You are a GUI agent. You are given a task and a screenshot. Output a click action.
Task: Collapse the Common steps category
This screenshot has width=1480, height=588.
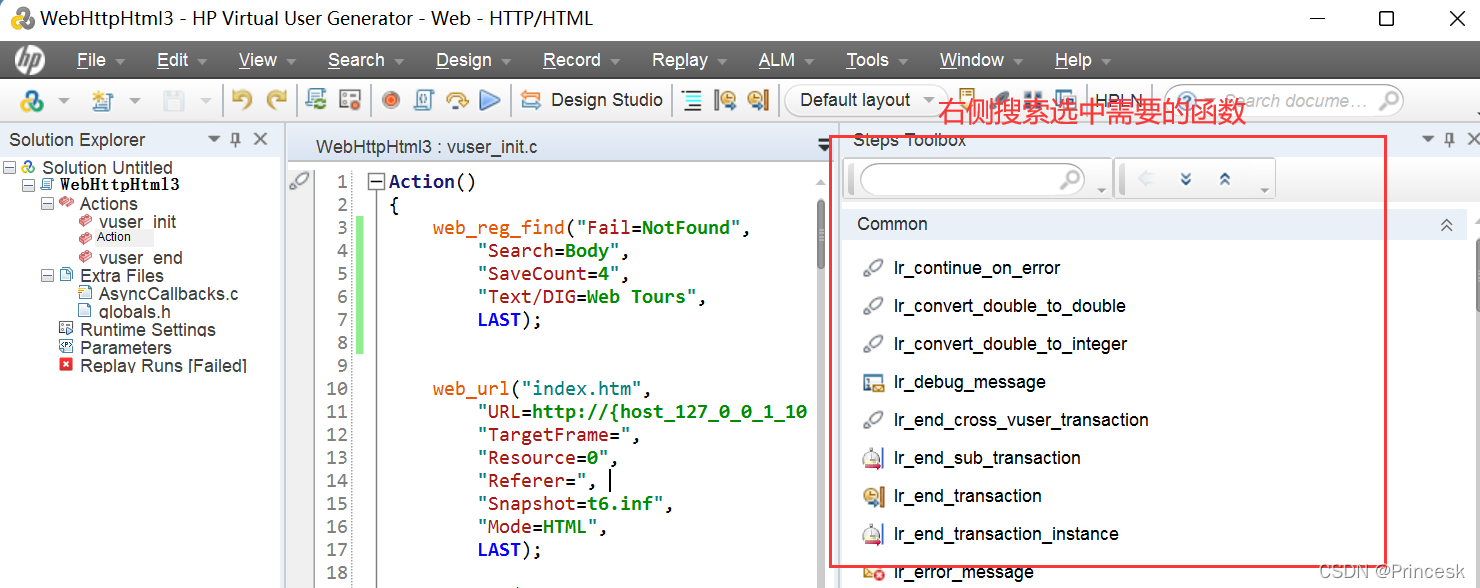coord(1446,225)
